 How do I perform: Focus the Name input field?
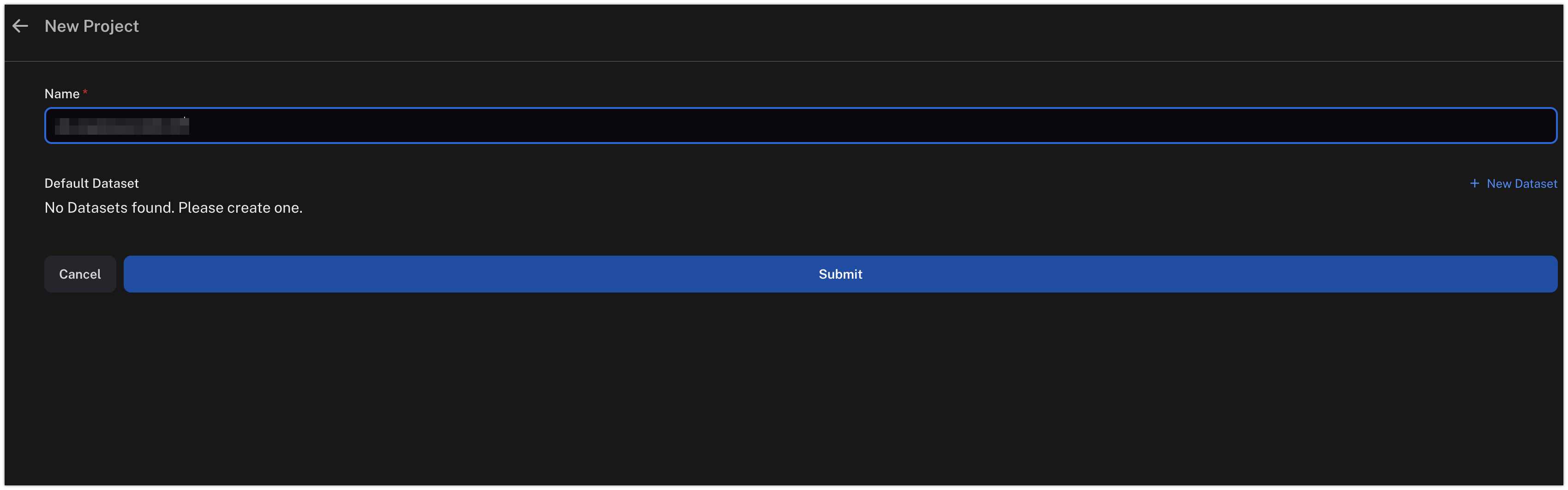point(801,125)
